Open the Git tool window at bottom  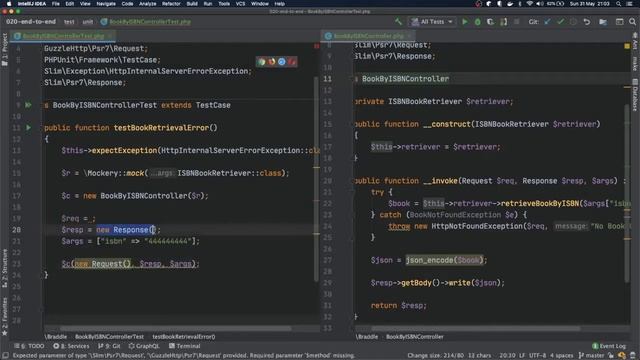109,346
